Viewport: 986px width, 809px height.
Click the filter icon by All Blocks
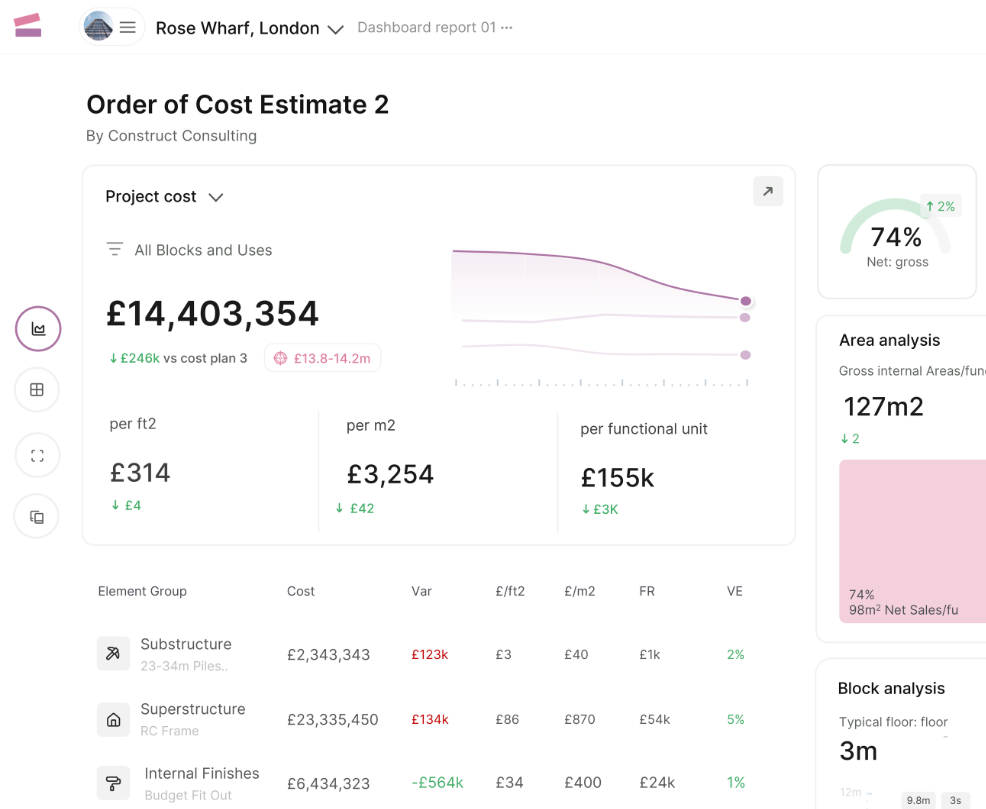coord(115,249)
